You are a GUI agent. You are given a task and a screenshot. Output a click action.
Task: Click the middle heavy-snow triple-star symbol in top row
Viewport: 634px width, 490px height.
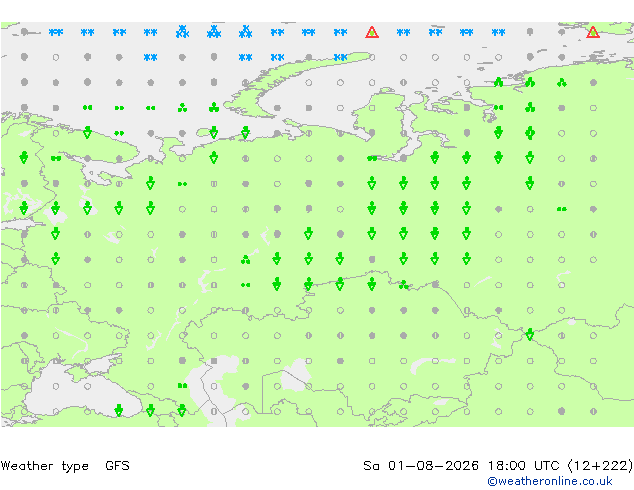214,32
